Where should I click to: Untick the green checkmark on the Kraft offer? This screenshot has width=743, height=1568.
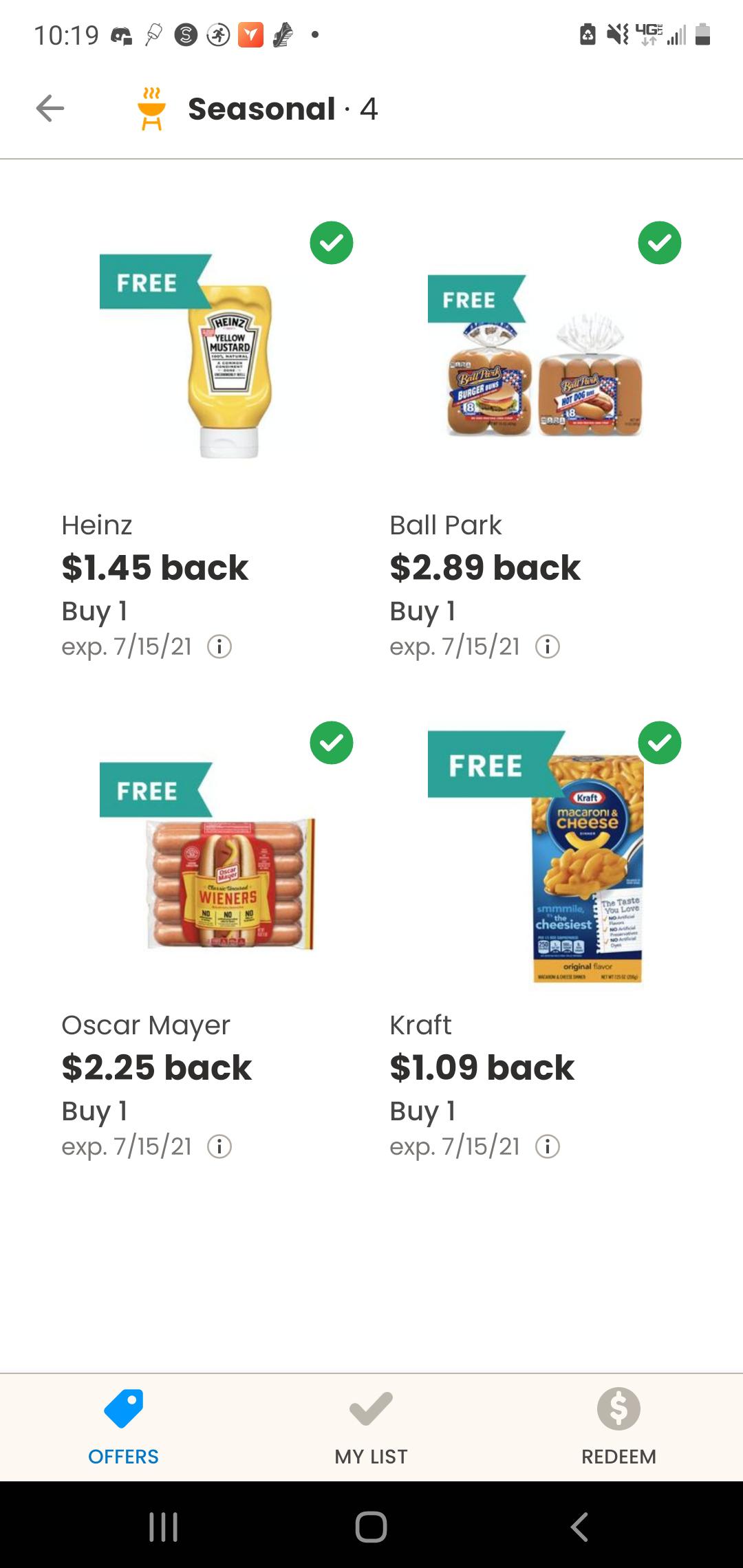[x=662, y=742]
